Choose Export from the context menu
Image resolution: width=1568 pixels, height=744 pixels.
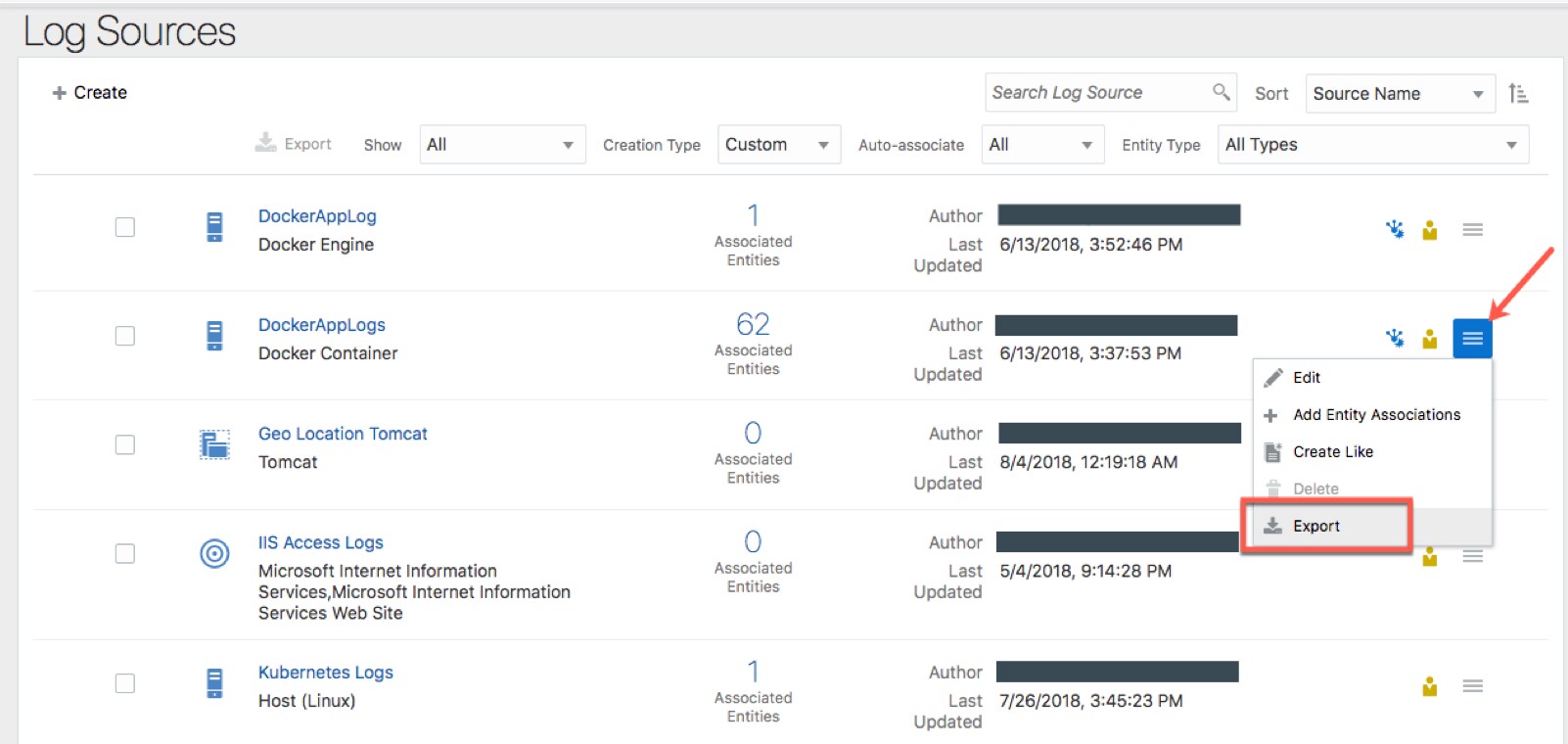click(1316, 527)
